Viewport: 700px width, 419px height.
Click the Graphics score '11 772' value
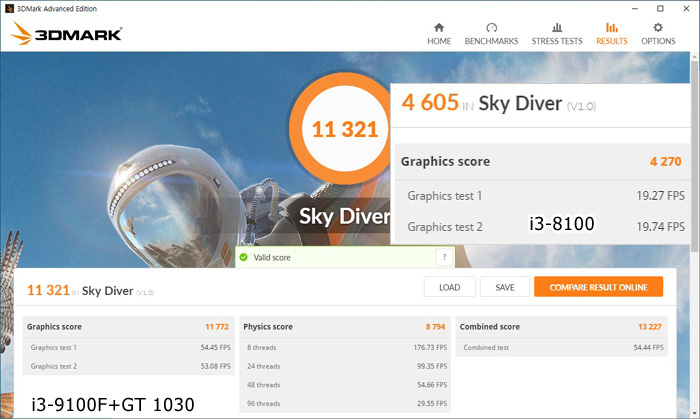click(217, 327)
